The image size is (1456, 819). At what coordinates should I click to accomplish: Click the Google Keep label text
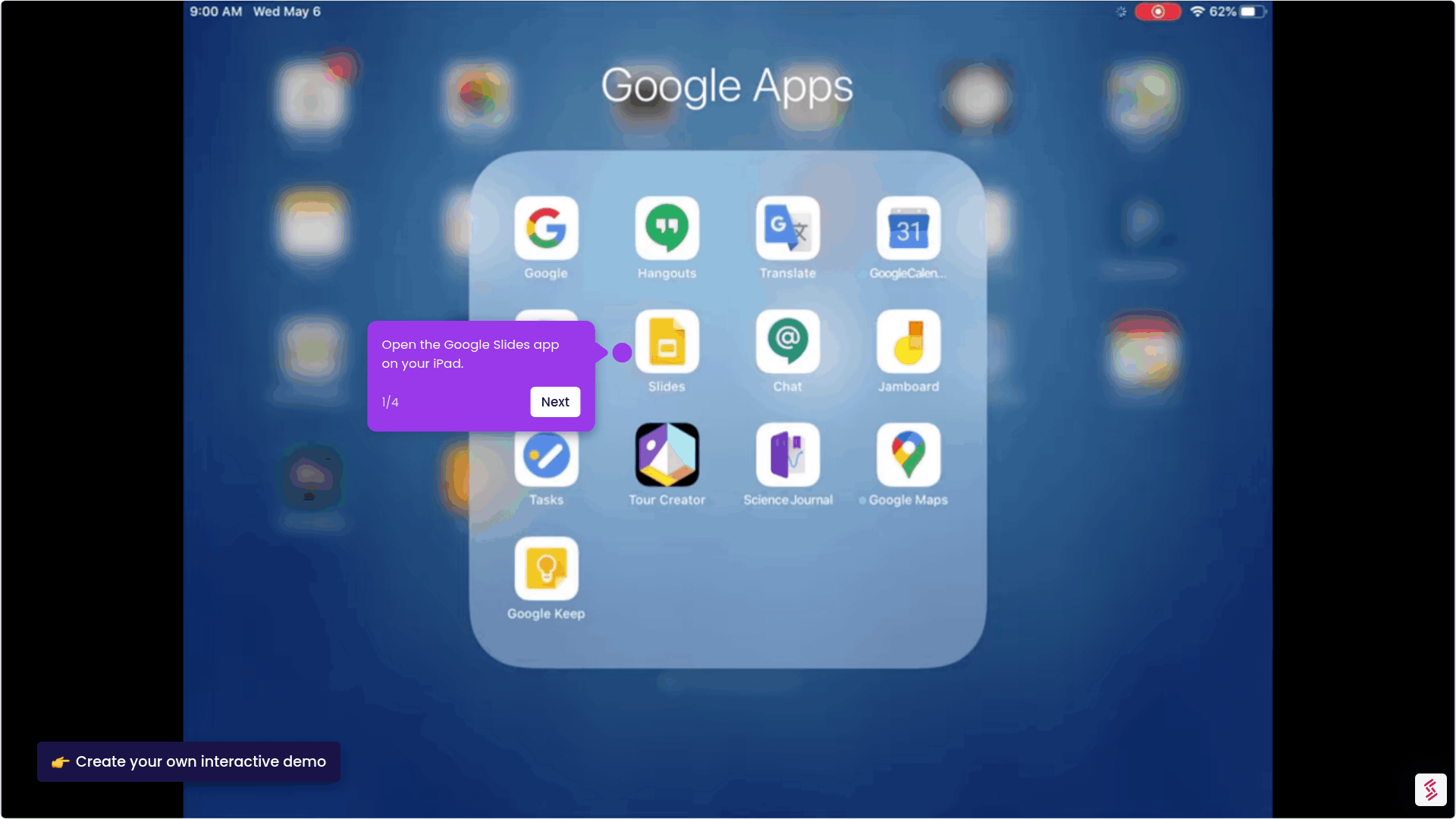546,613
